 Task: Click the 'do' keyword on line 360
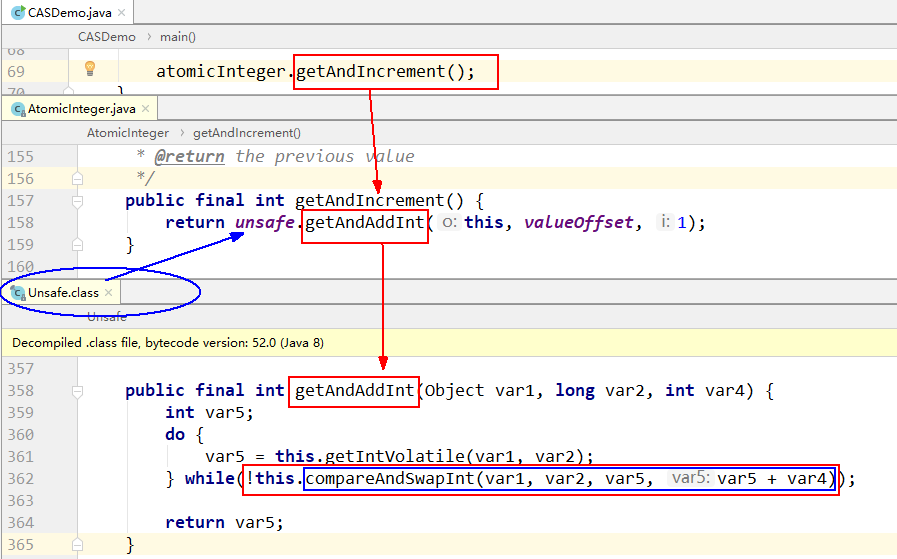click(175, 434)
